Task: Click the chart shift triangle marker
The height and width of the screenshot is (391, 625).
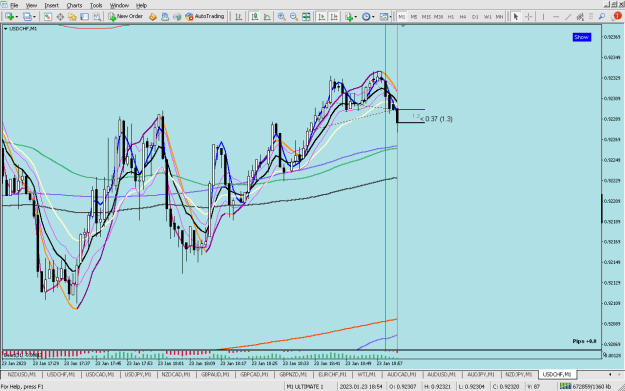Action: click(x=403, y=26)
